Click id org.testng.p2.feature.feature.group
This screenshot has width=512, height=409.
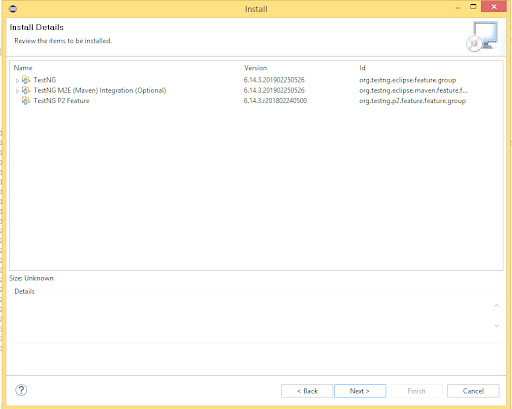[x=412, y=101]
